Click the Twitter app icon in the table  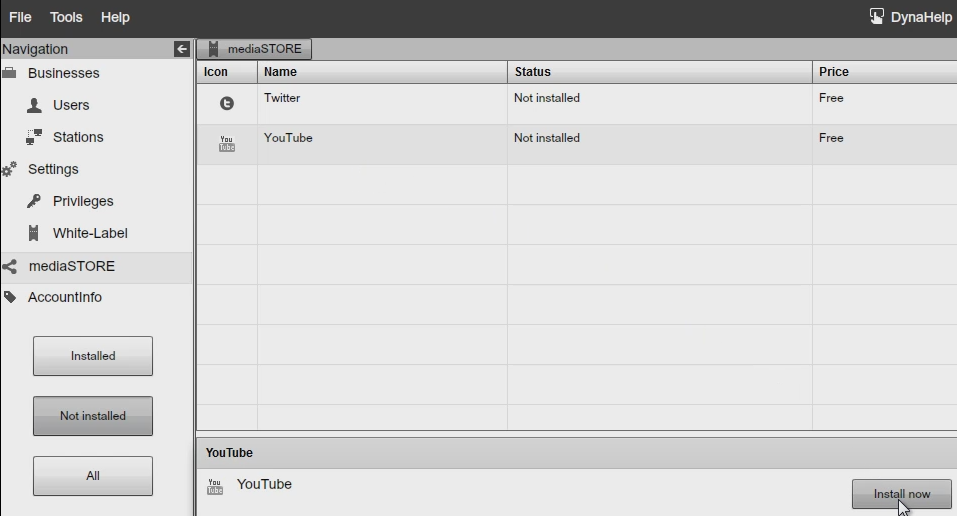[x=227, y=103]
